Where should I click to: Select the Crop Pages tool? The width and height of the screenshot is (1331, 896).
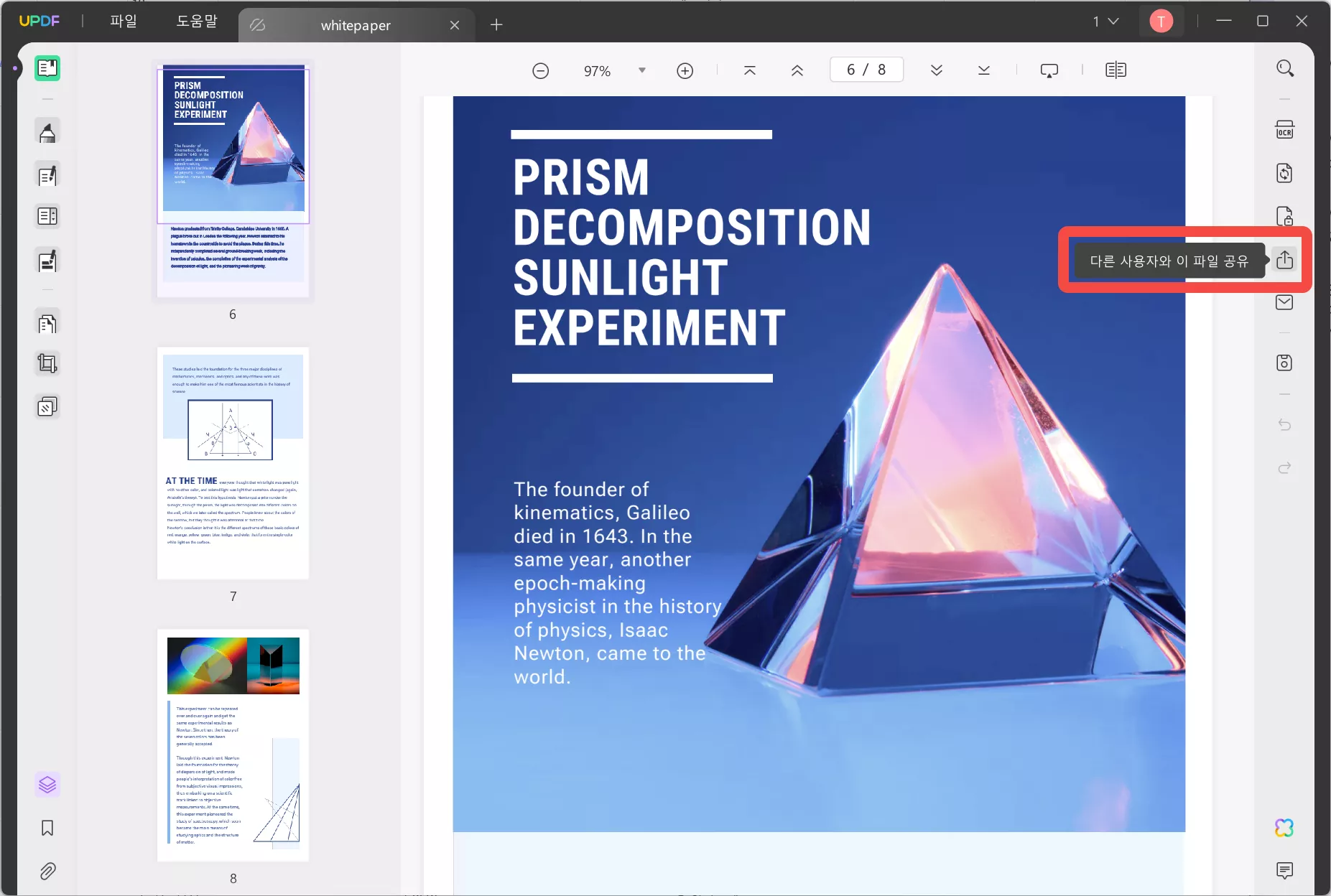pyautogui.click(x=47, y=364)
